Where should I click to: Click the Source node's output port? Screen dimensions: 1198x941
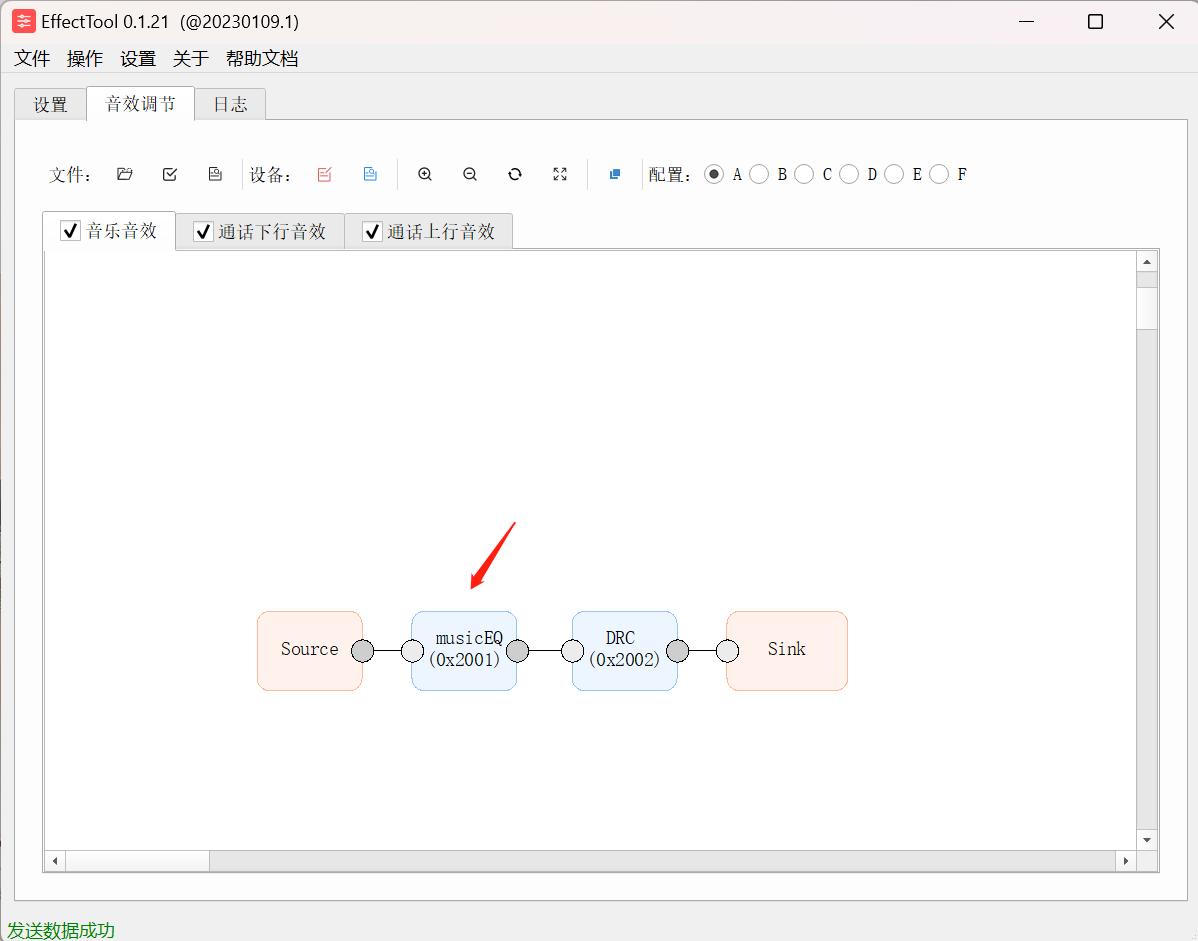click(363, 651)
